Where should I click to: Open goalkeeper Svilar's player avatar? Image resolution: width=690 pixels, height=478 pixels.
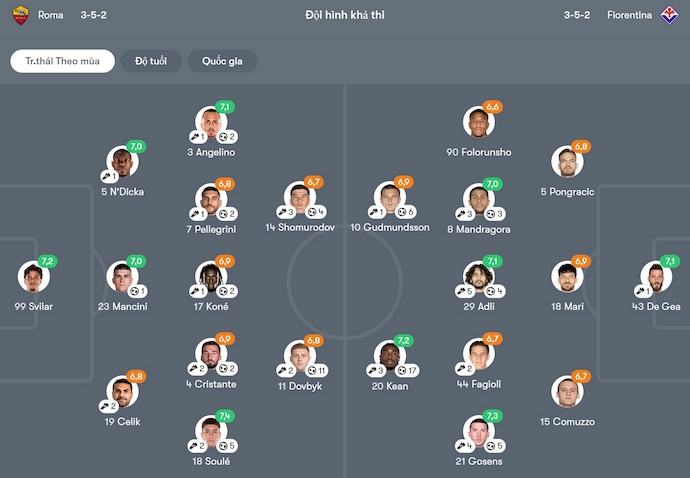pos(33,277)
